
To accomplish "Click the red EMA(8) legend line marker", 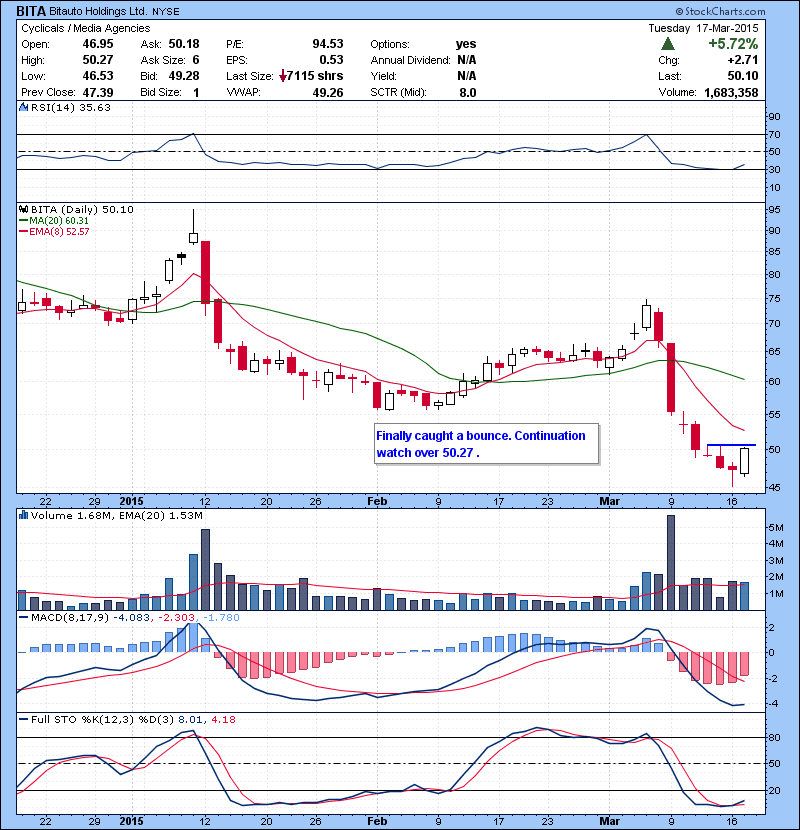I will point(23,231).
